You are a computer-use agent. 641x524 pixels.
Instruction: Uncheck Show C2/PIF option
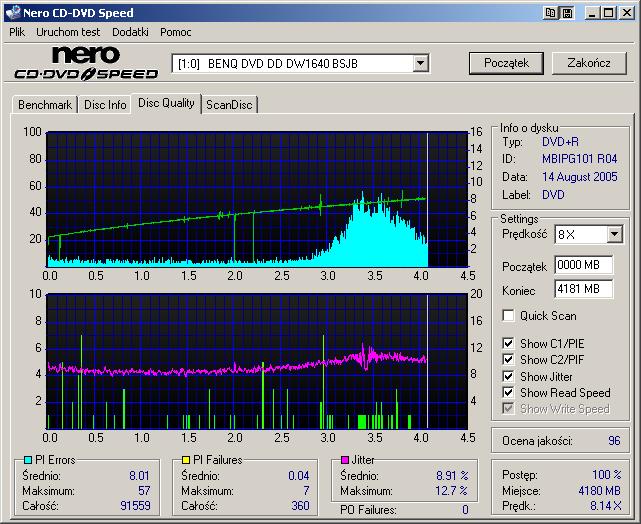(x=508, y=360)
